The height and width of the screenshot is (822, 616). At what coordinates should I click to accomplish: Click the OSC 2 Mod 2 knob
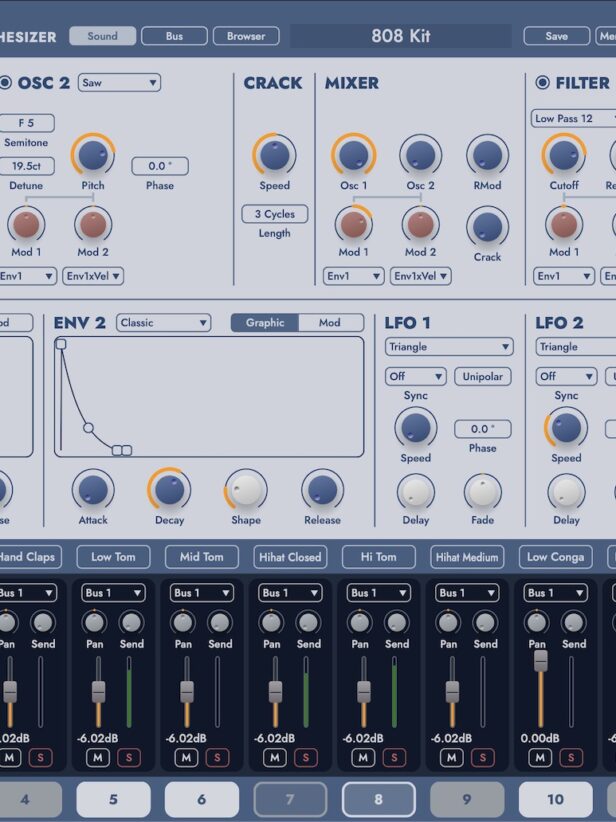tap(93, 224)
